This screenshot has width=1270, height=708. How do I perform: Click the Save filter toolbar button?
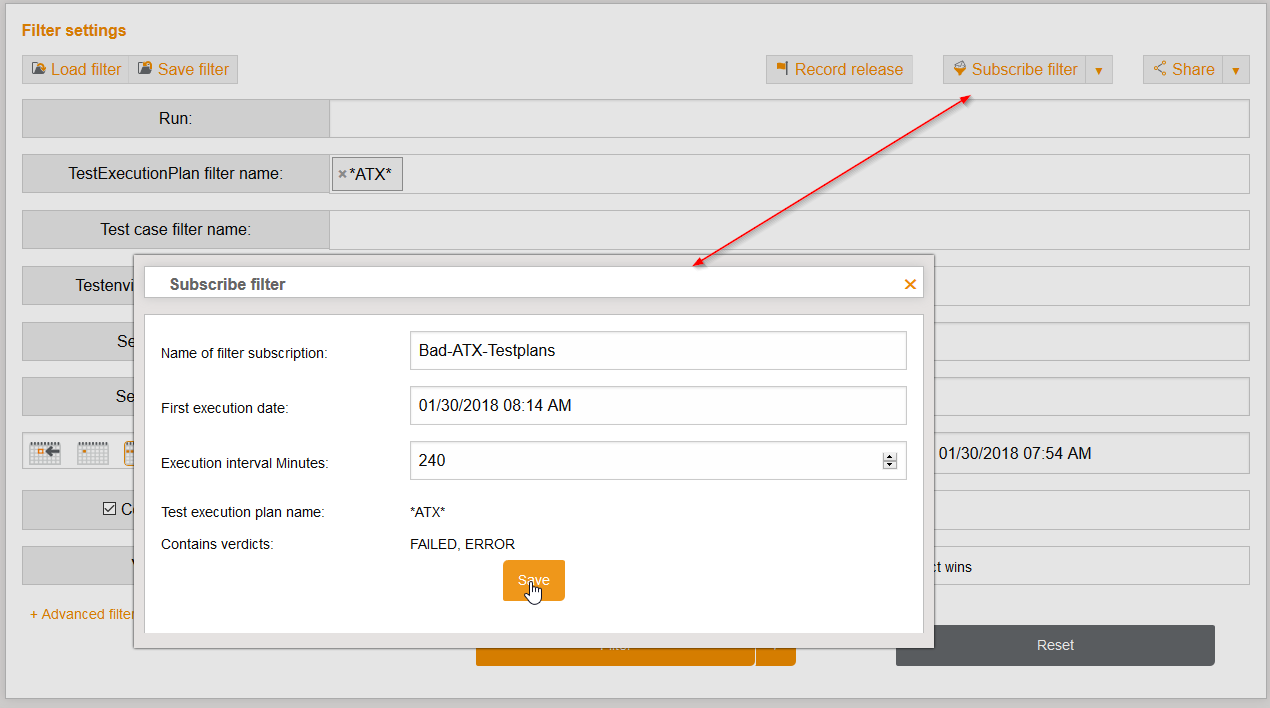click(x=183, y=69)
